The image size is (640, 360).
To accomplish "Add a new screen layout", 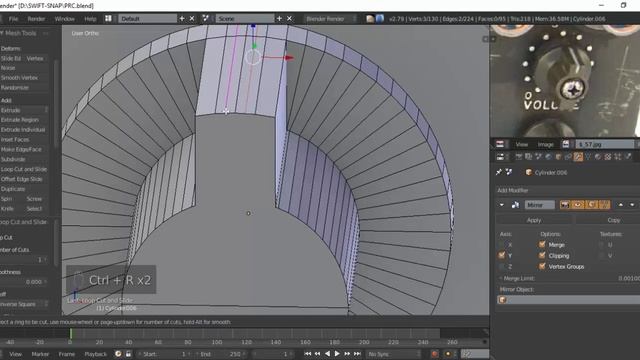I will click(x=182, y=18).
